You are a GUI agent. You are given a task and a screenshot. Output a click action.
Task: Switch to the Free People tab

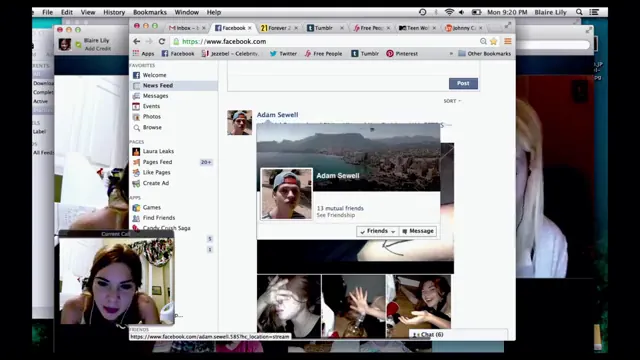click(x=369, y=28)
